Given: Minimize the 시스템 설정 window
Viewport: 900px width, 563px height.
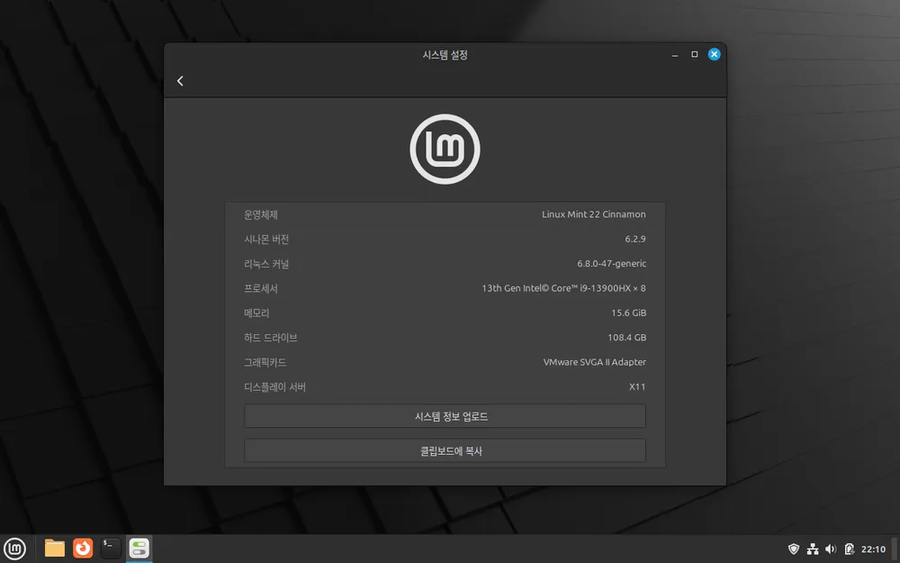Looking at the screenshot, I should tap(675, 55).
